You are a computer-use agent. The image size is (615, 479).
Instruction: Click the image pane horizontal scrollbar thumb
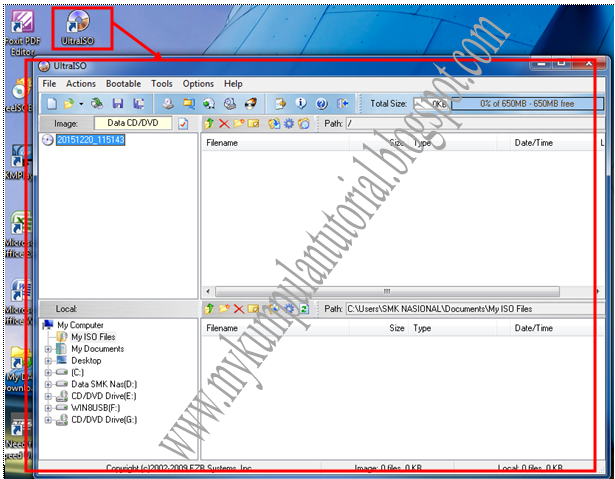tap(387, 291)
